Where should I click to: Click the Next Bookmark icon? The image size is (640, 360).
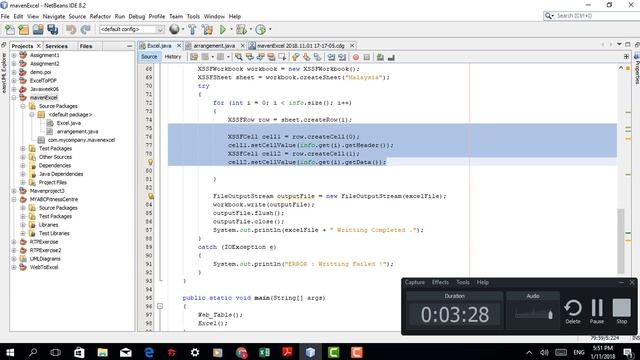pos(307,57)
